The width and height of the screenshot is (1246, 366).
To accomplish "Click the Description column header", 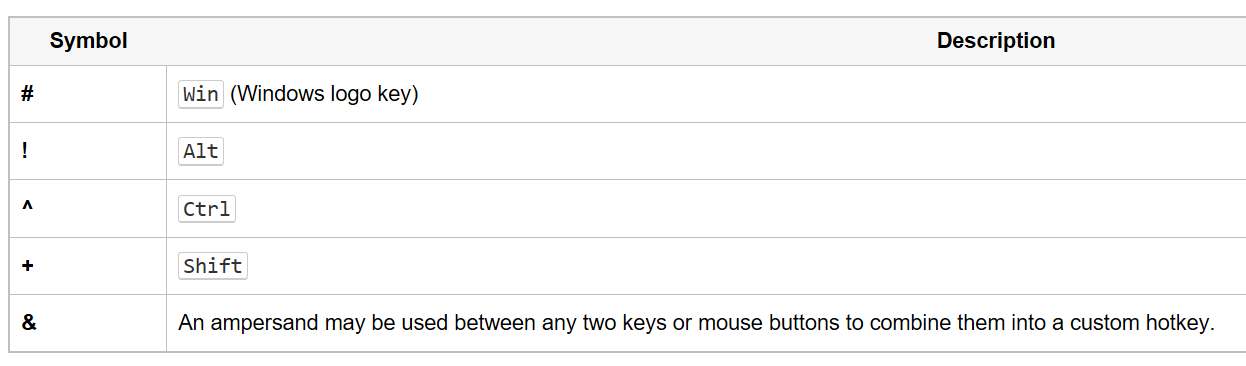I will (x=995, y=41).
